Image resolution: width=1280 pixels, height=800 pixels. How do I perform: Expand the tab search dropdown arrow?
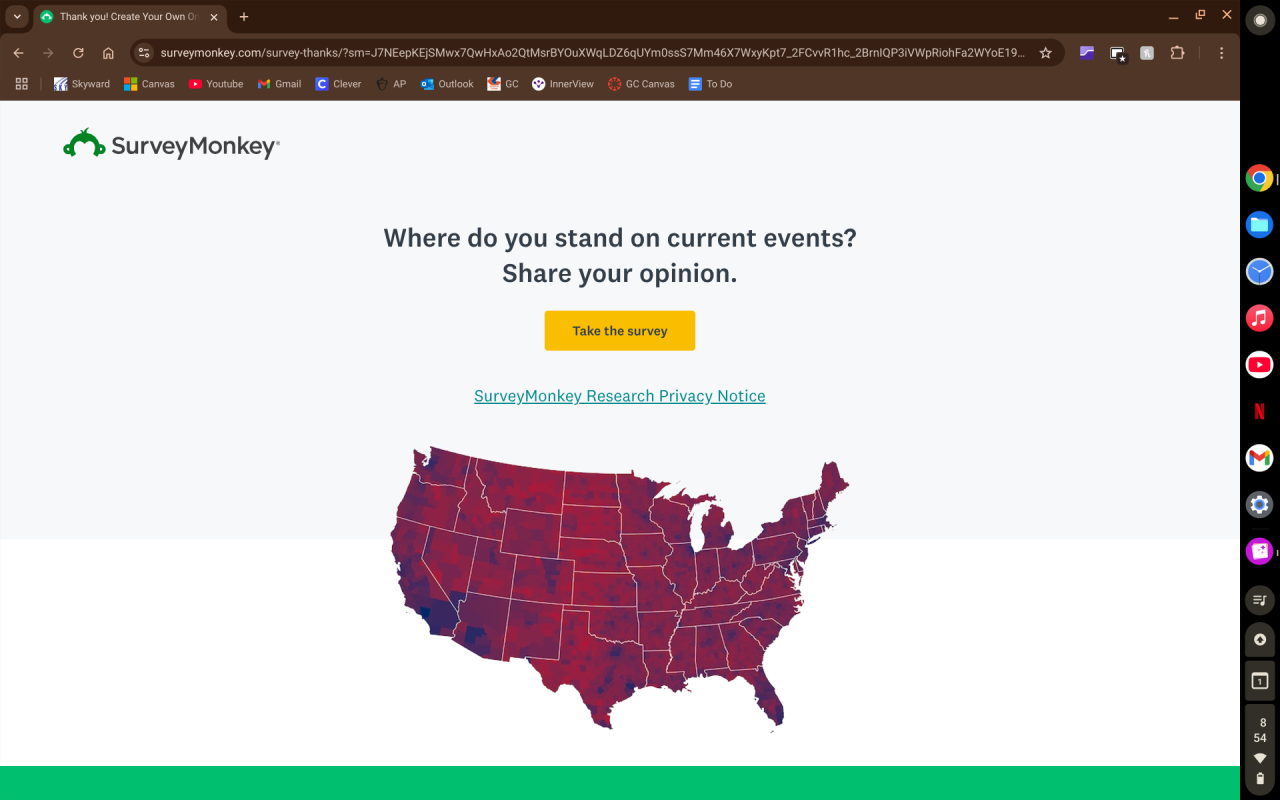(17, 17)
